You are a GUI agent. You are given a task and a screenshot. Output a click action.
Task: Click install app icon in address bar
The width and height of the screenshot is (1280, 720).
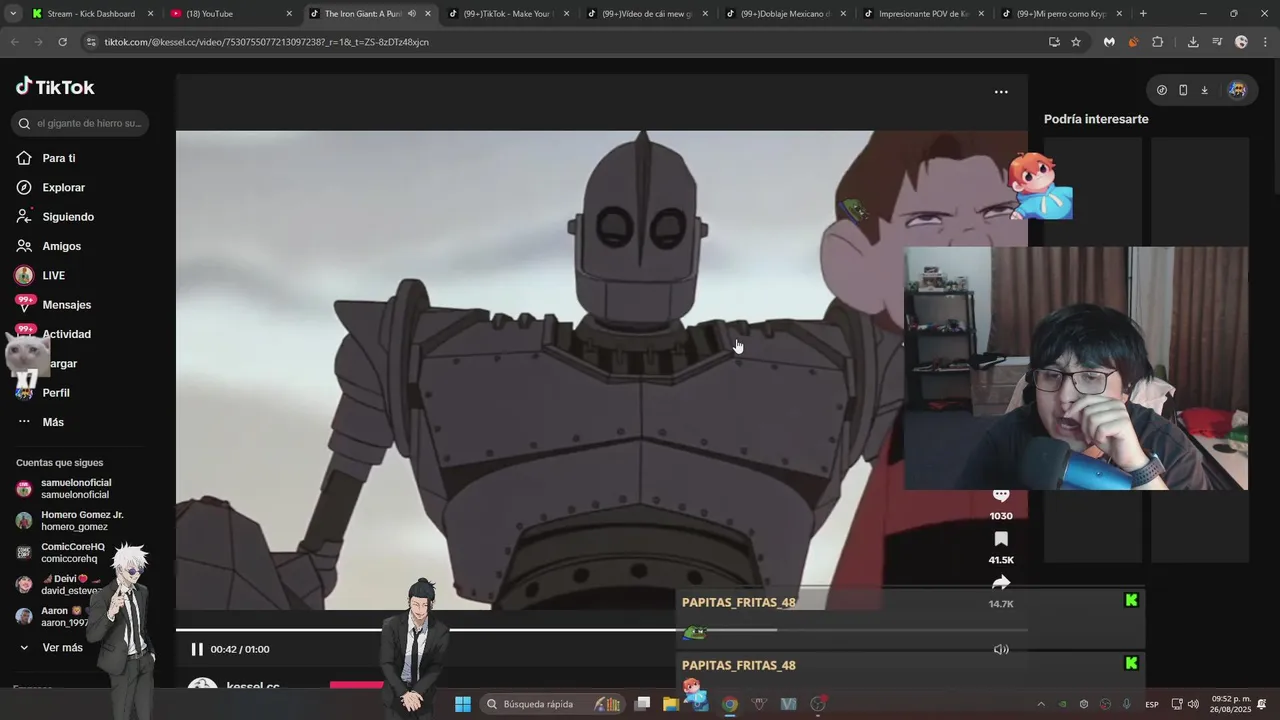tap(1054, 42)
